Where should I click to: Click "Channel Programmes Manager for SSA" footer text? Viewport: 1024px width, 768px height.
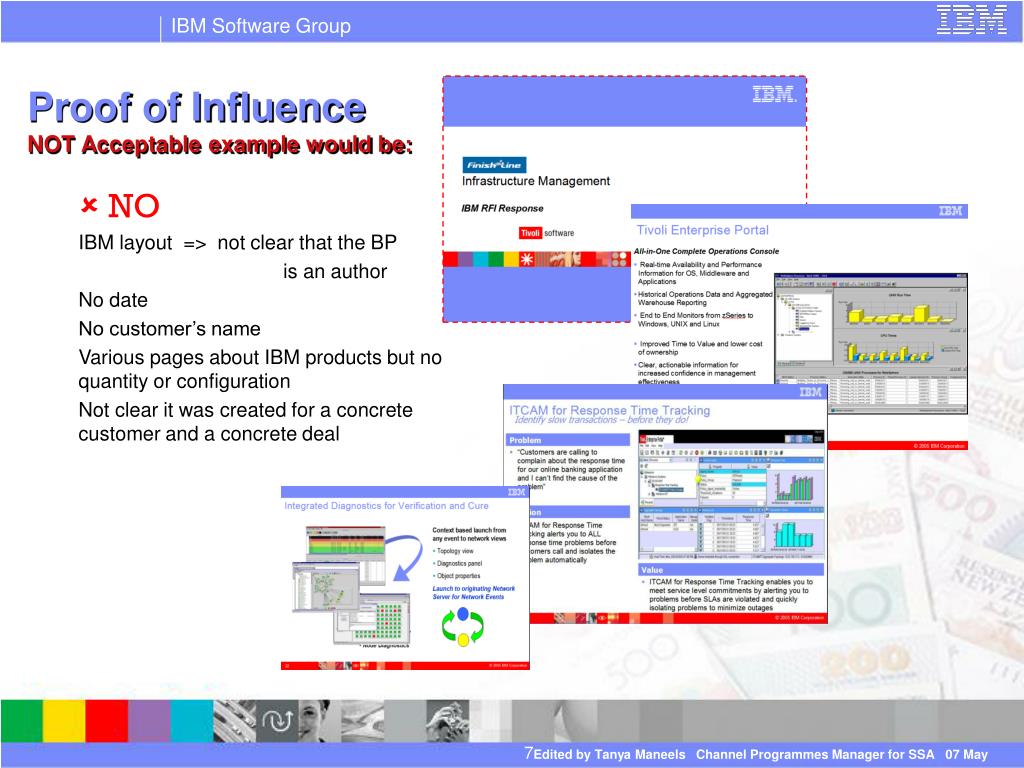[815, 754]
